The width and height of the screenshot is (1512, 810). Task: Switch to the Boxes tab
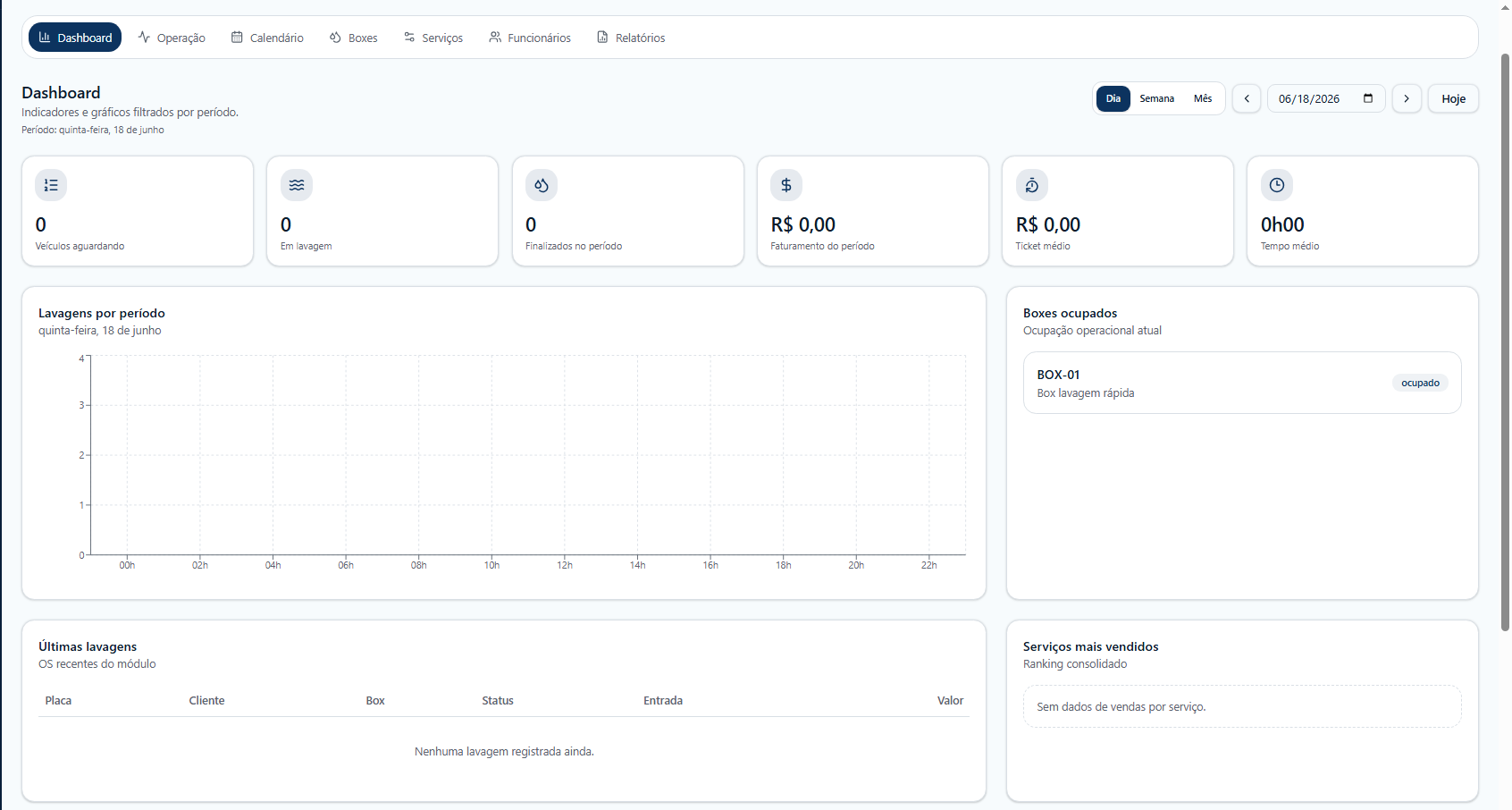(x=354, y=38)
